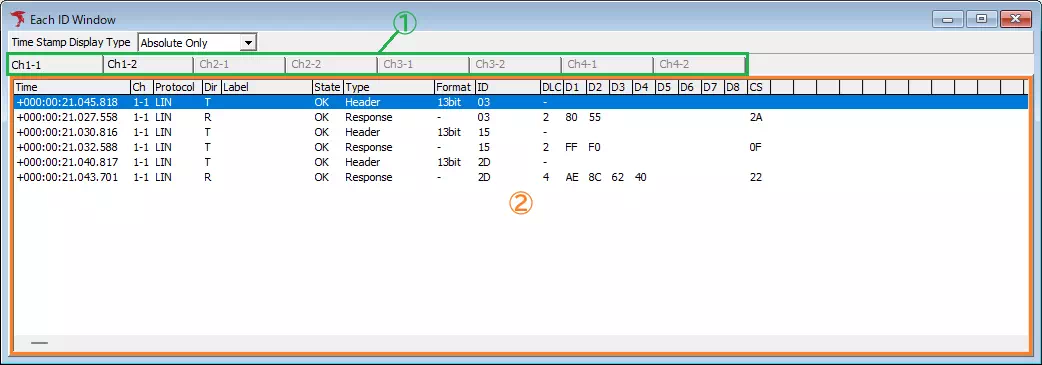This screenshot has width=1042, height=365.
Task: Select the Ch2-1 tab
Action: tap(239, 64)
